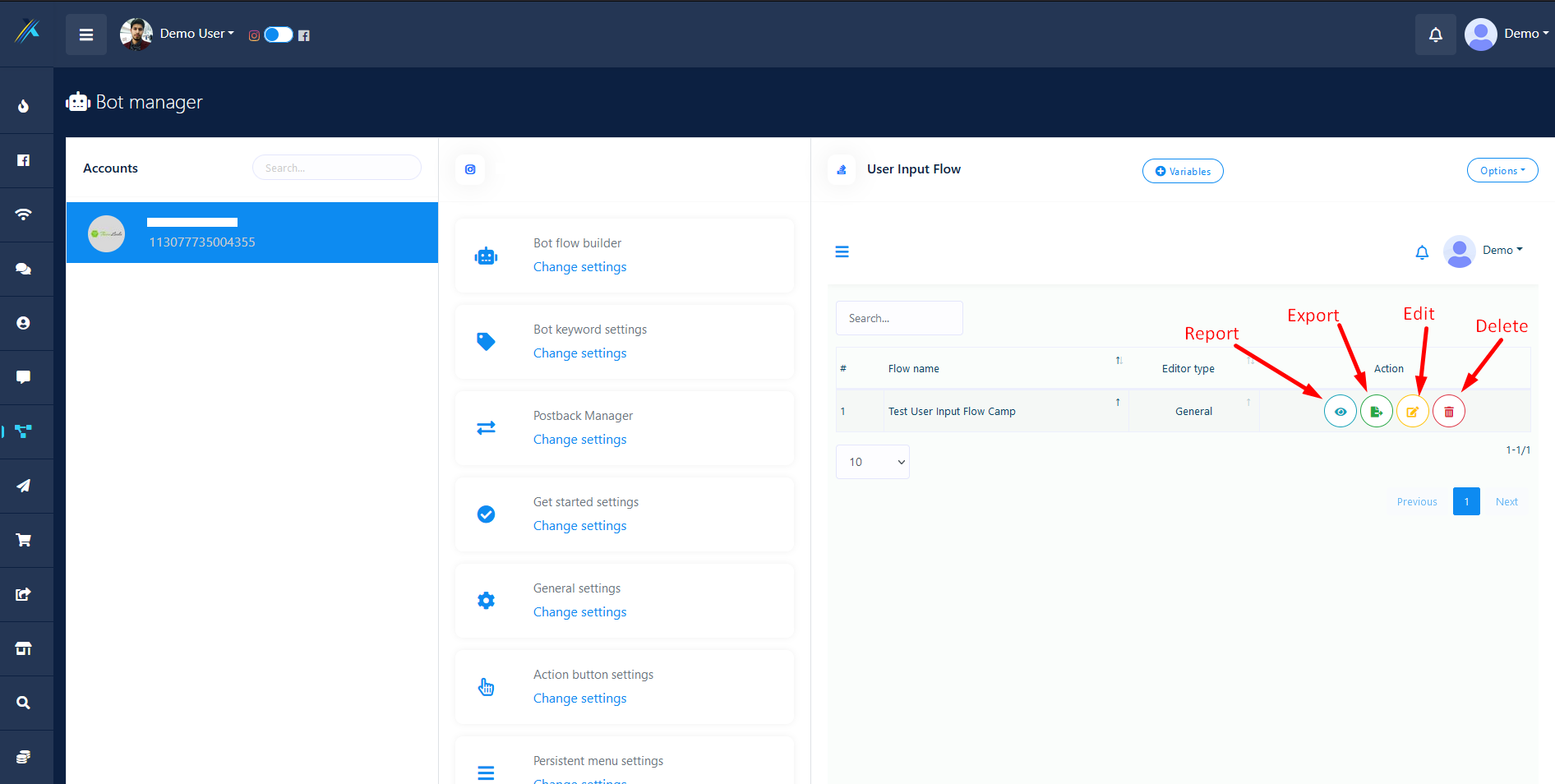Screen dimensions: 1555x784
Task: Click the Instagram tab icon in the middle panel
Action: pyautogui.click(x=470, y=169)
